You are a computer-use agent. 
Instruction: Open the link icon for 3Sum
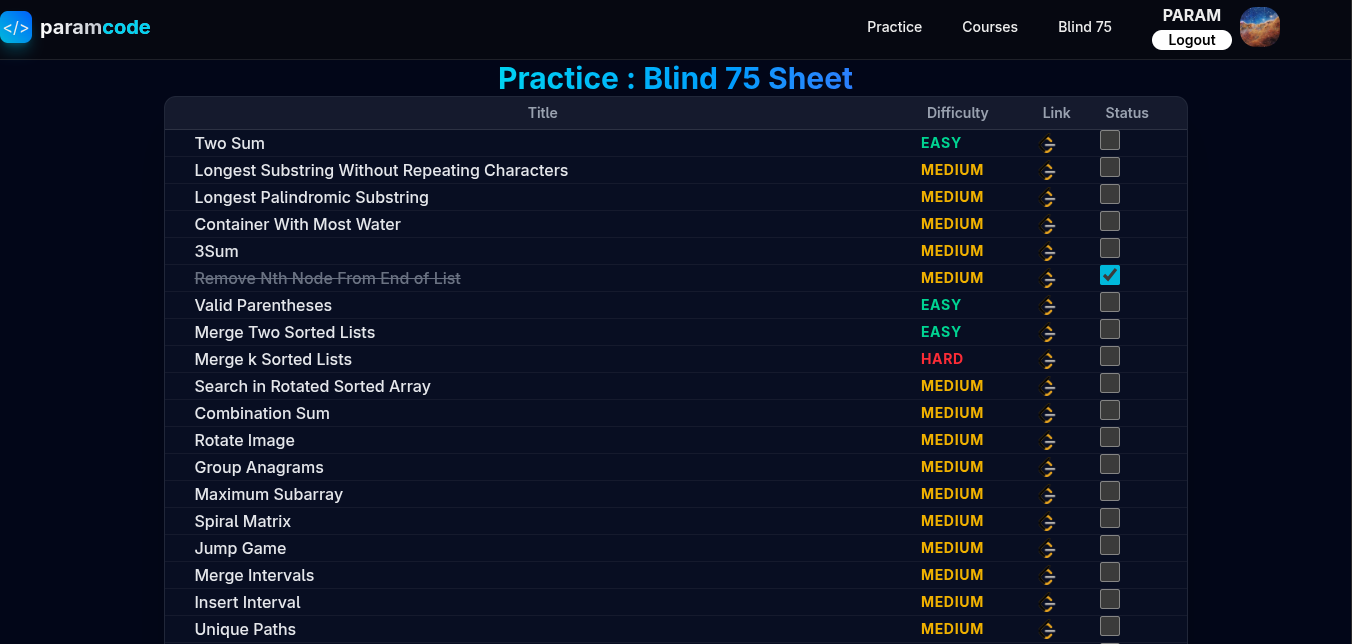[1049, 253]
